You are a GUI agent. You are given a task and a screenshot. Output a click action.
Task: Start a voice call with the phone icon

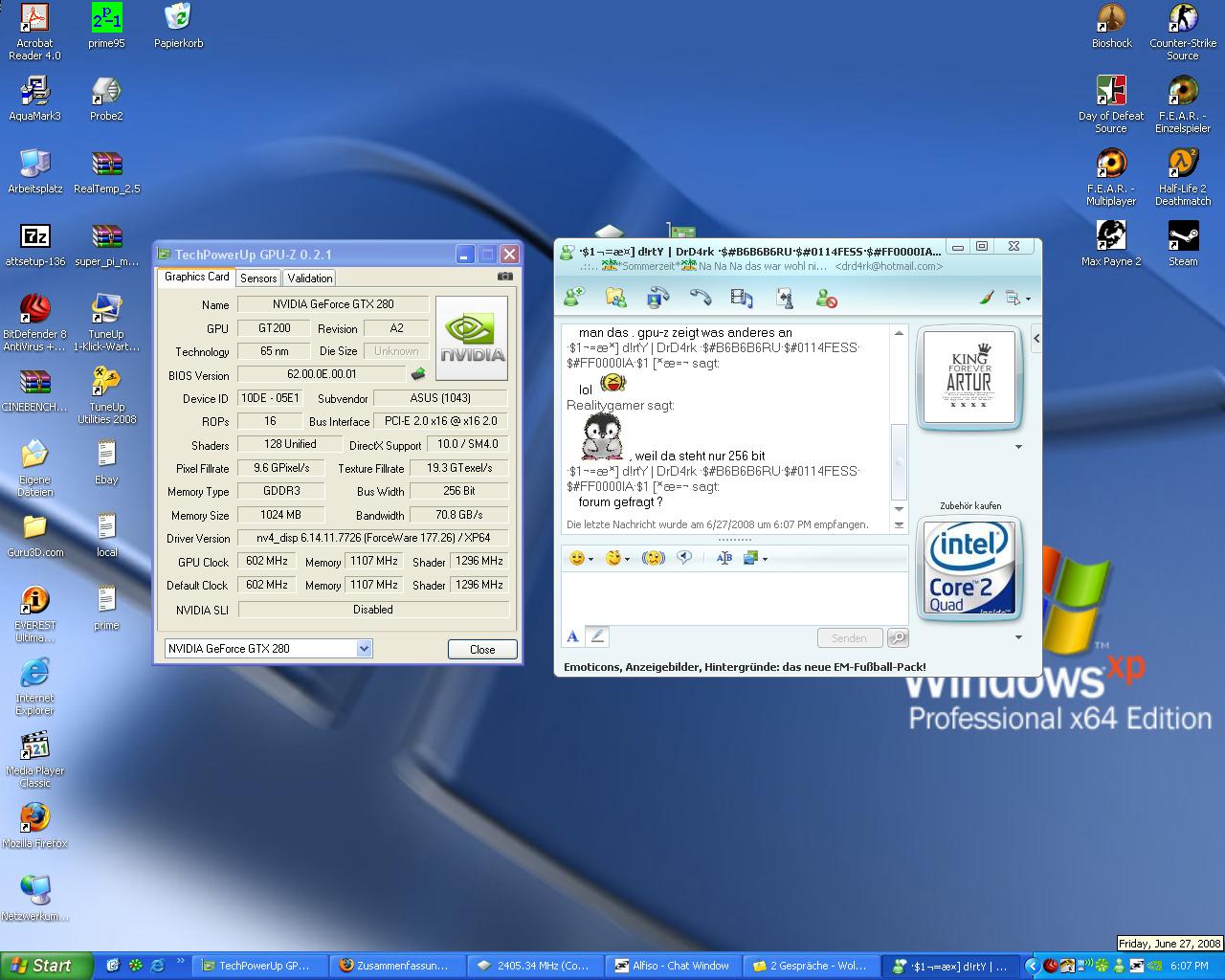(701, 298)
